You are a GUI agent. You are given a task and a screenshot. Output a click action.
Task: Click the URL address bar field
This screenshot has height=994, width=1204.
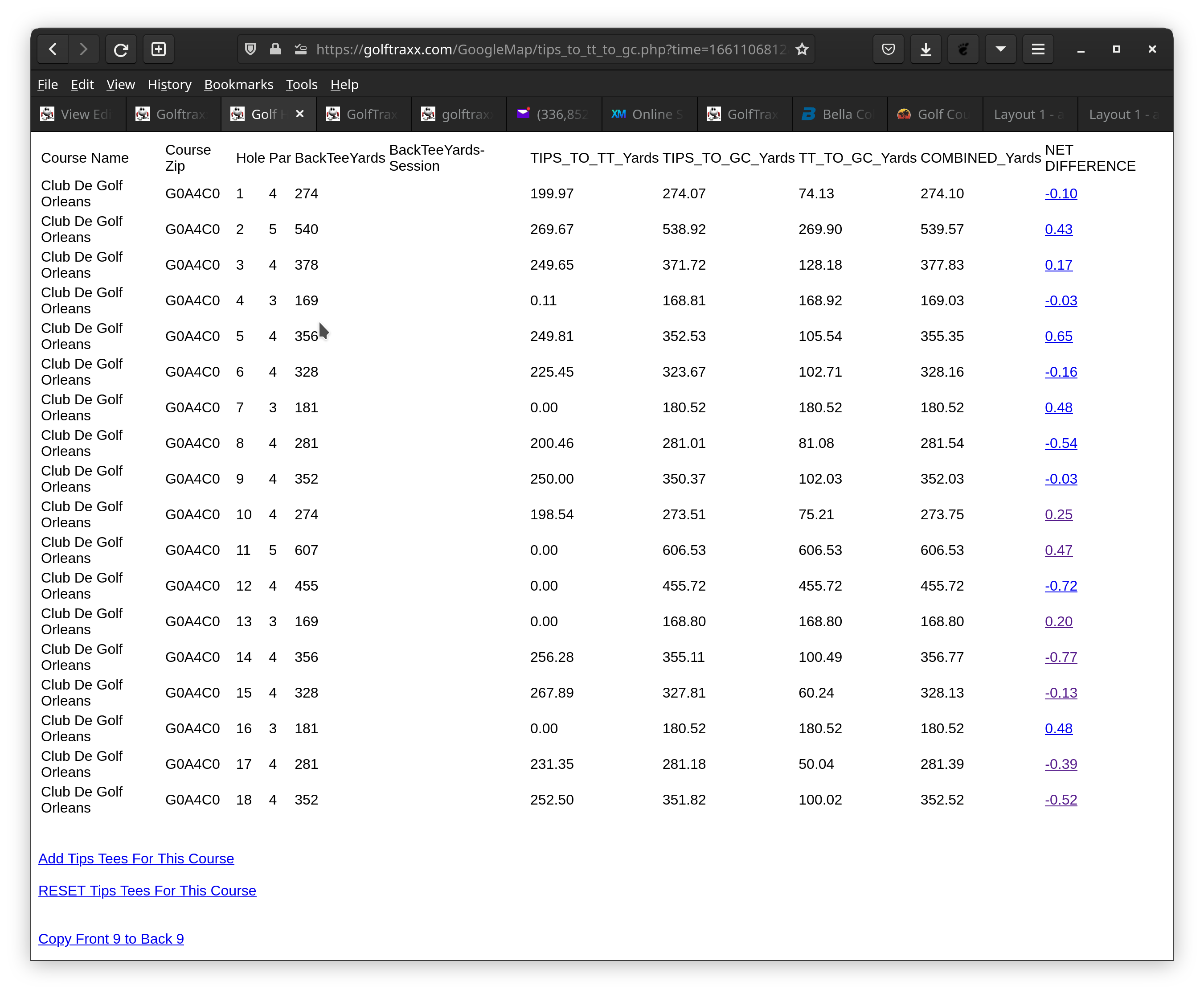[550, 49]
